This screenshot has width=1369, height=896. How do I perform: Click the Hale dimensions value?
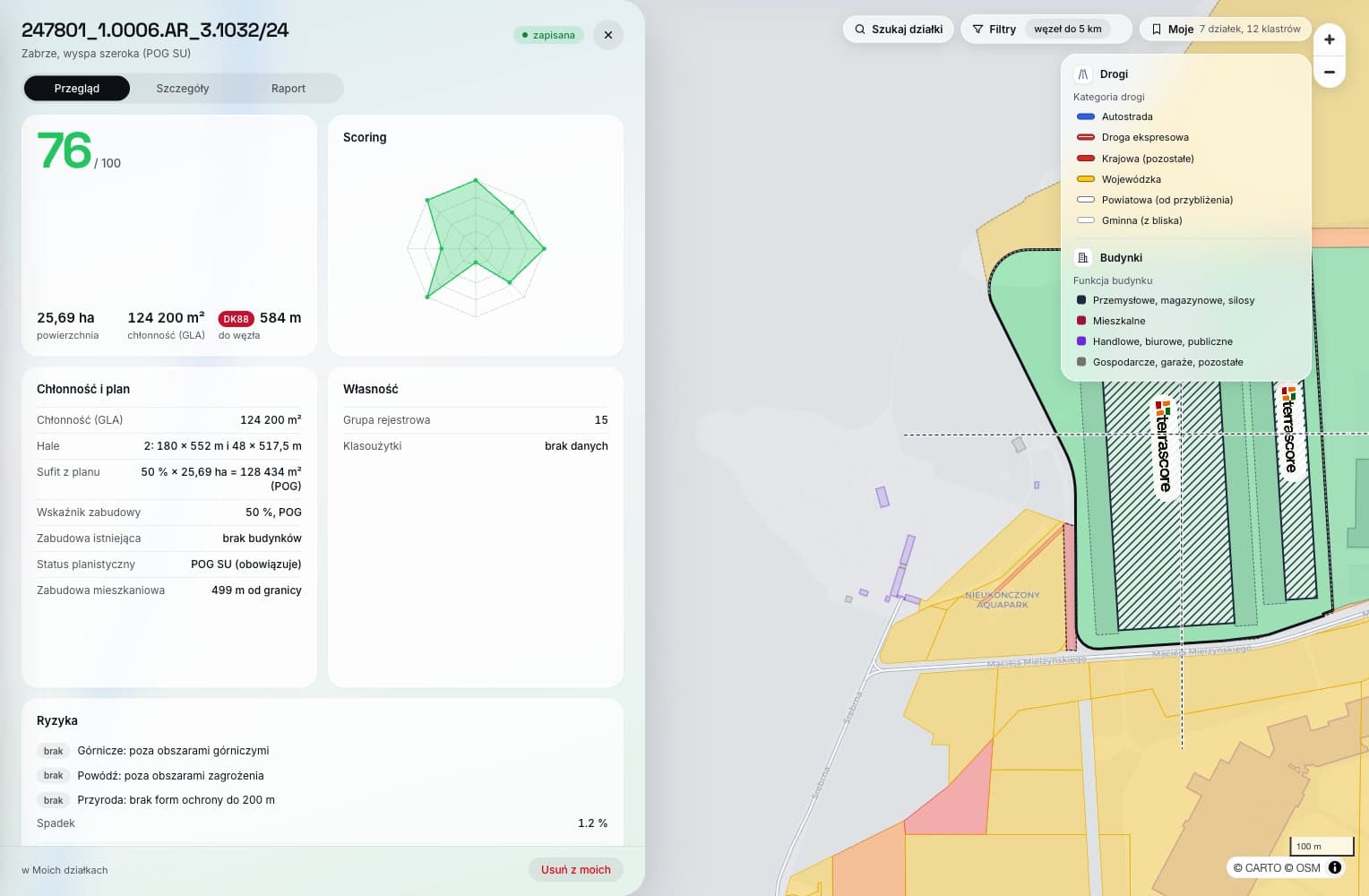tap(222, 446)
